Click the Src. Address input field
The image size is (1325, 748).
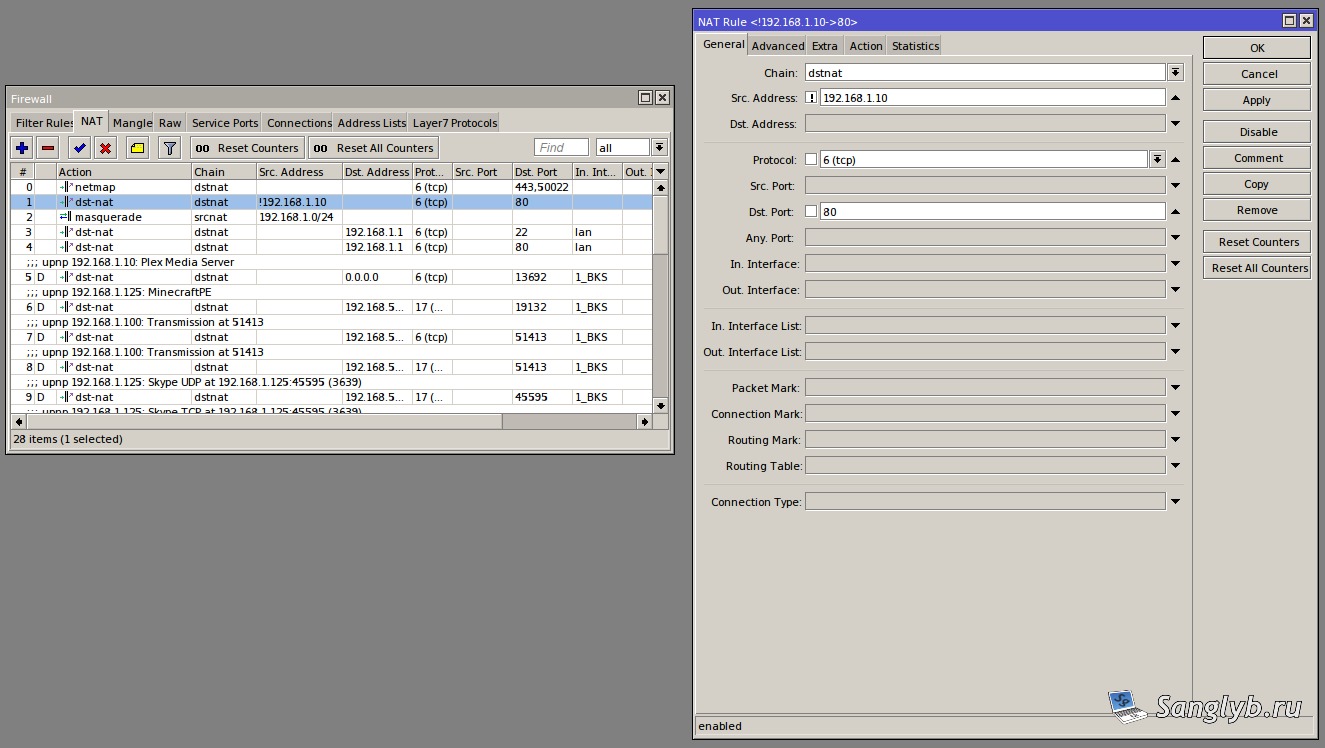pos(992,98)
